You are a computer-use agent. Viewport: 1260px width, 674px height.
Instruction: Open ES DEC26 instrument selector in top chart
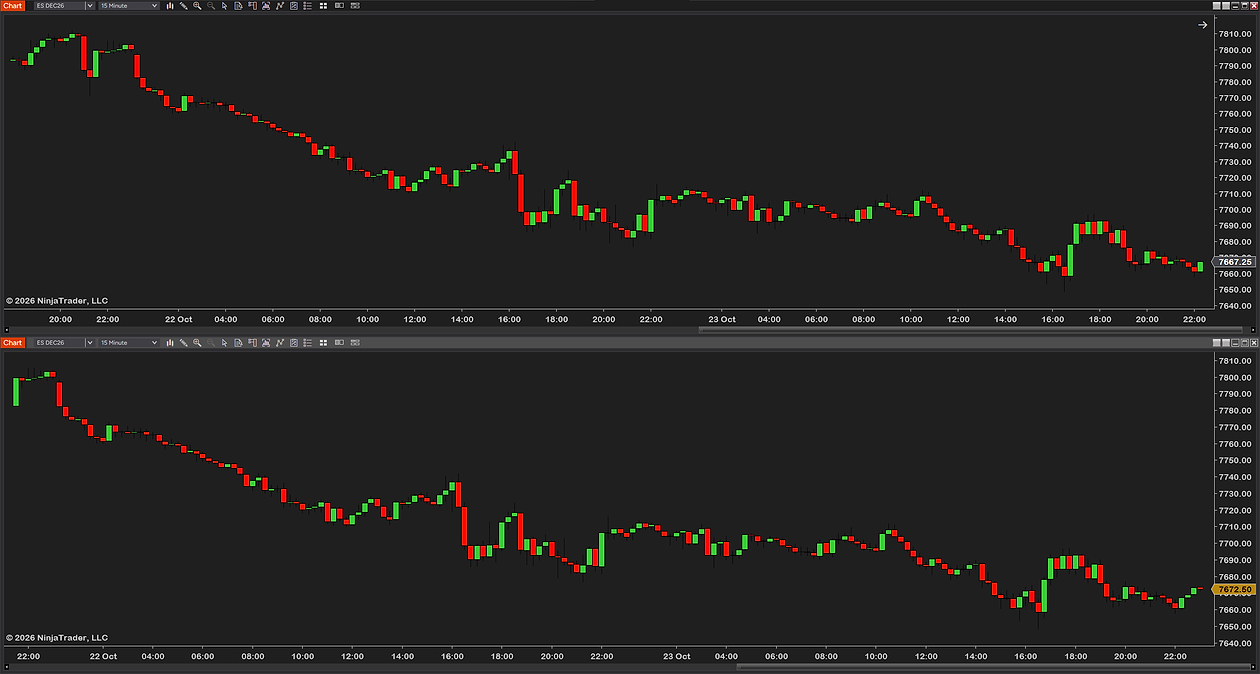(x=64, y=6)
